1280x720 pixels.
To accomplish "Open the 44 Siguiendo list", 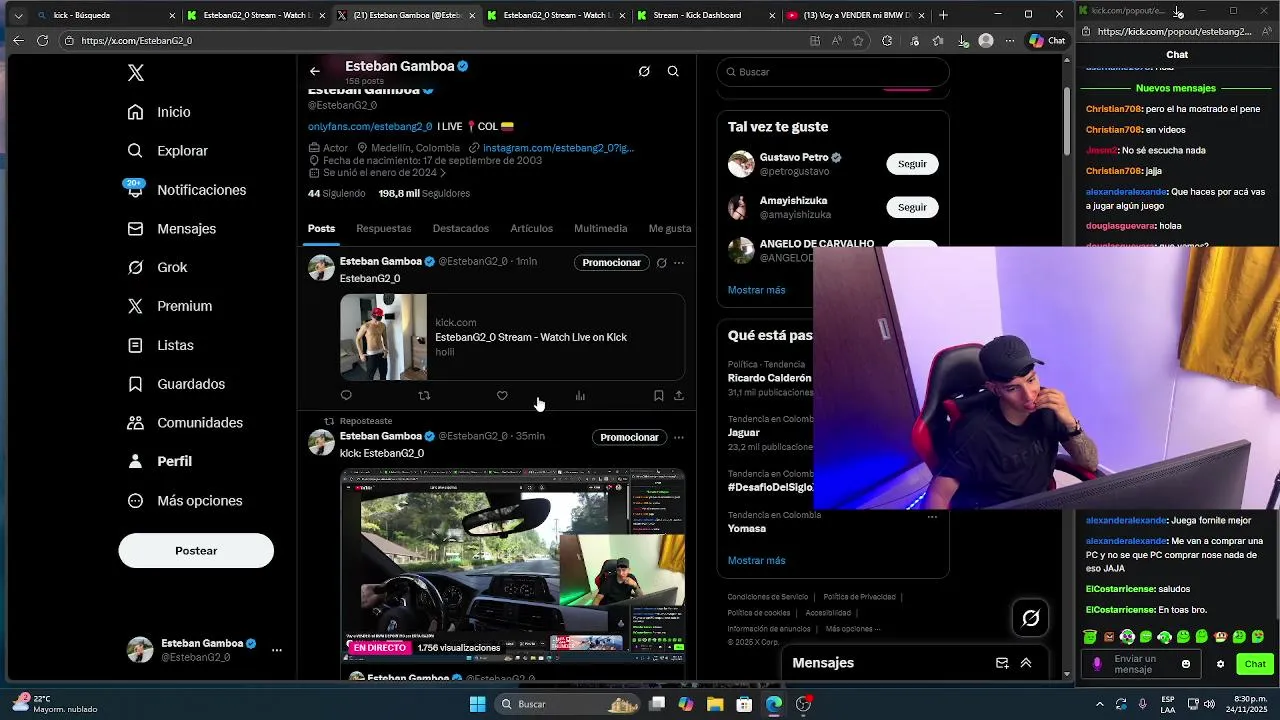I will [x=337, y=193].
